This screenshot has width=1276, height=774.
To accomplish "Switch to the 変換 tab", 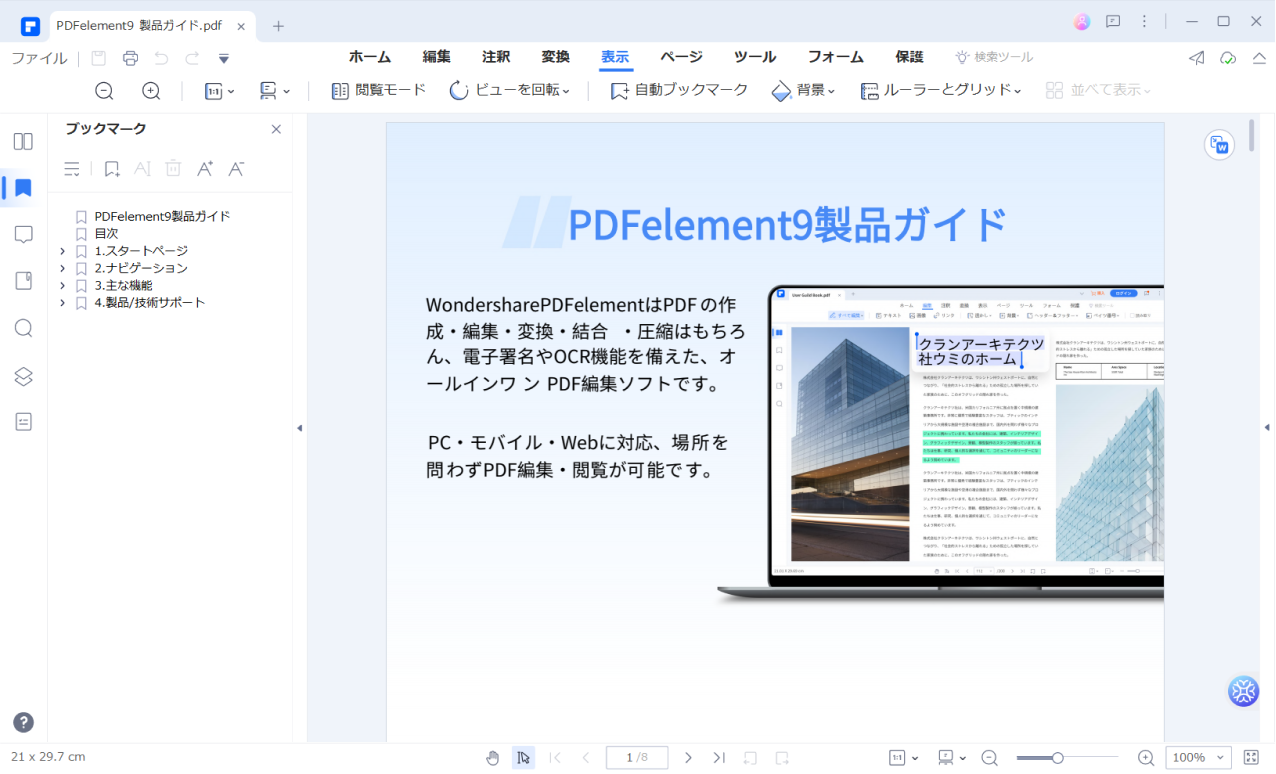I will click(555, 57).
